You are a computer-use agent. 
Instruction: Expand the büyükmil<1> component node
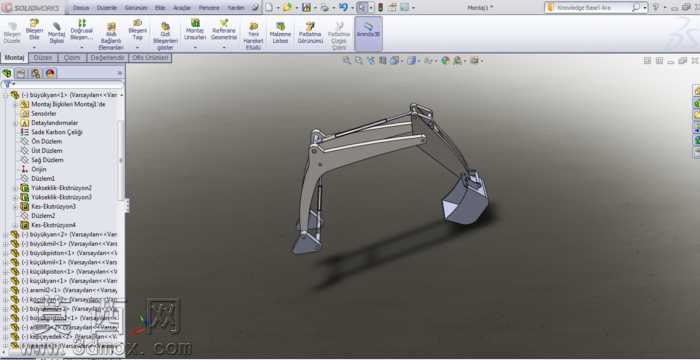click(6, 244)
